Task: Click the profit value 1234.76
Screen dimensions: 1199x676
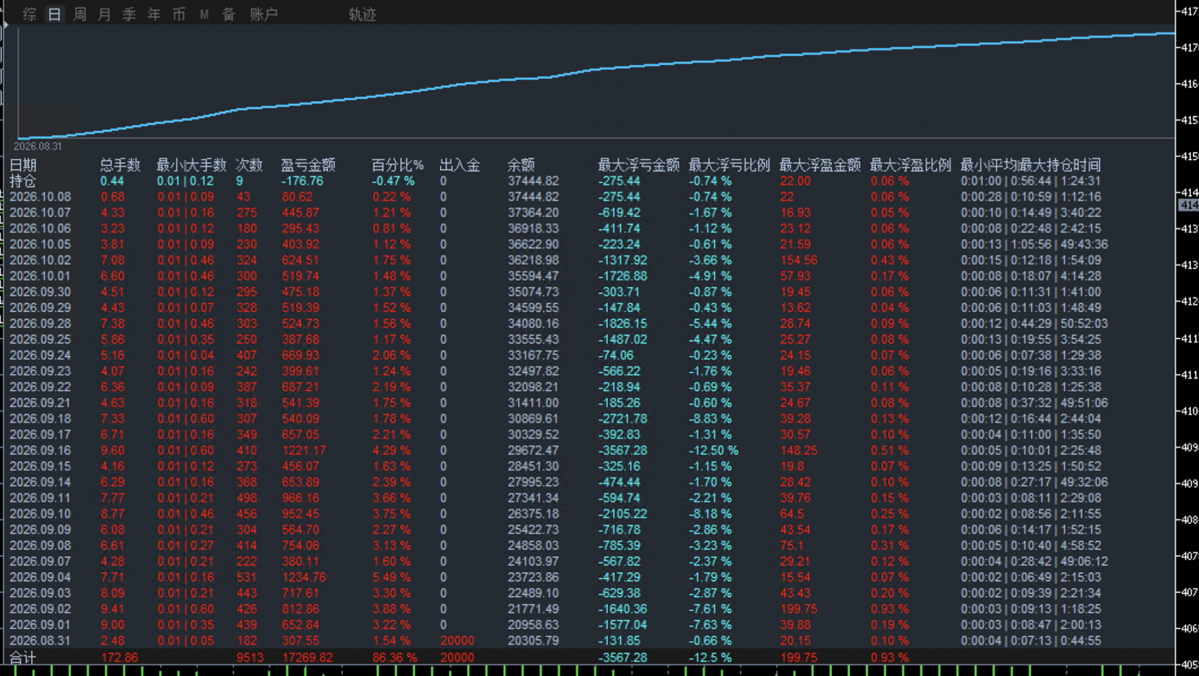Action: pyautogui.click(x=304, y=577)
